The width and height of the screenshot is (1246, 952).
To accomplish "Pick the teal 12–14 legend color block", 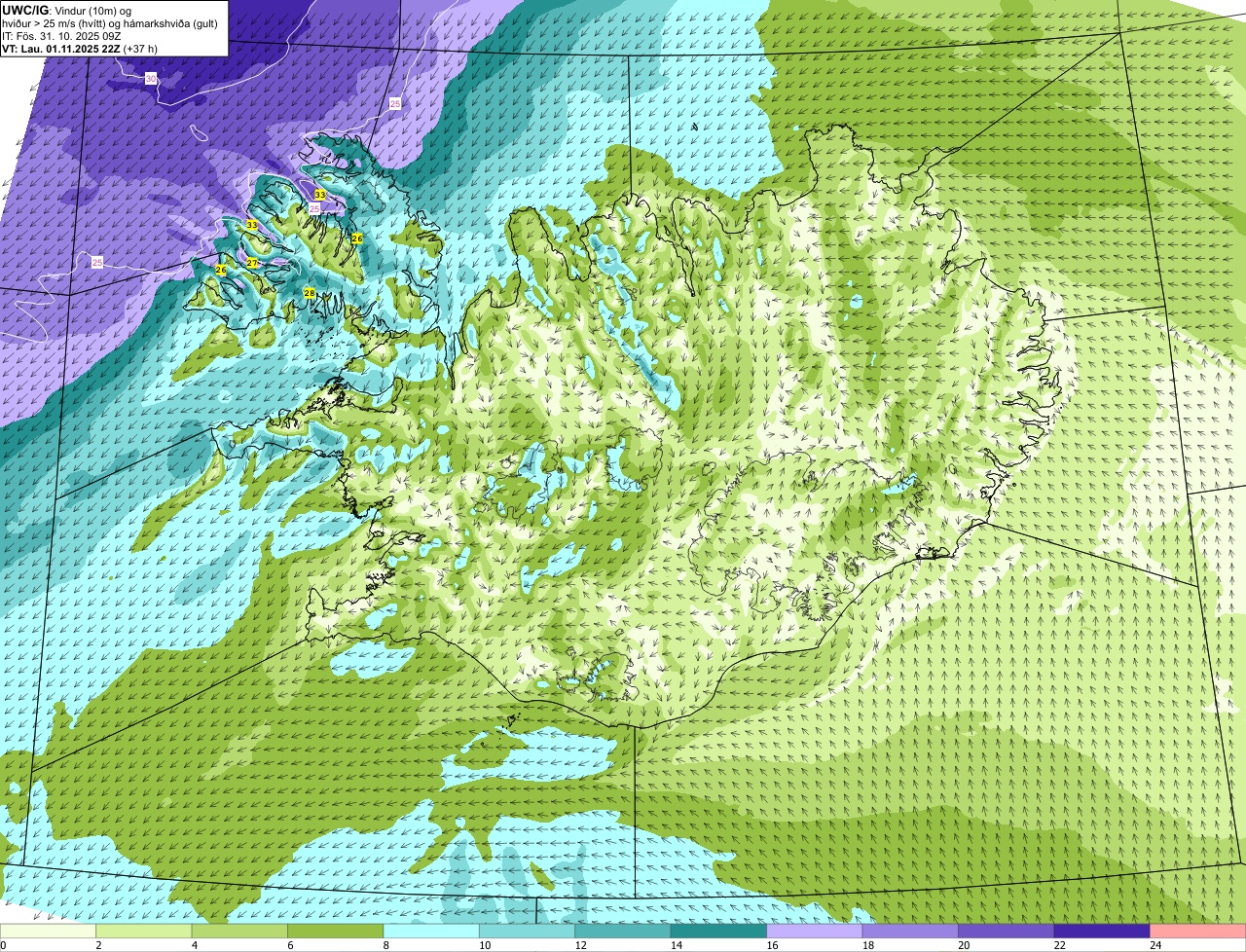I will click(623, 932).
